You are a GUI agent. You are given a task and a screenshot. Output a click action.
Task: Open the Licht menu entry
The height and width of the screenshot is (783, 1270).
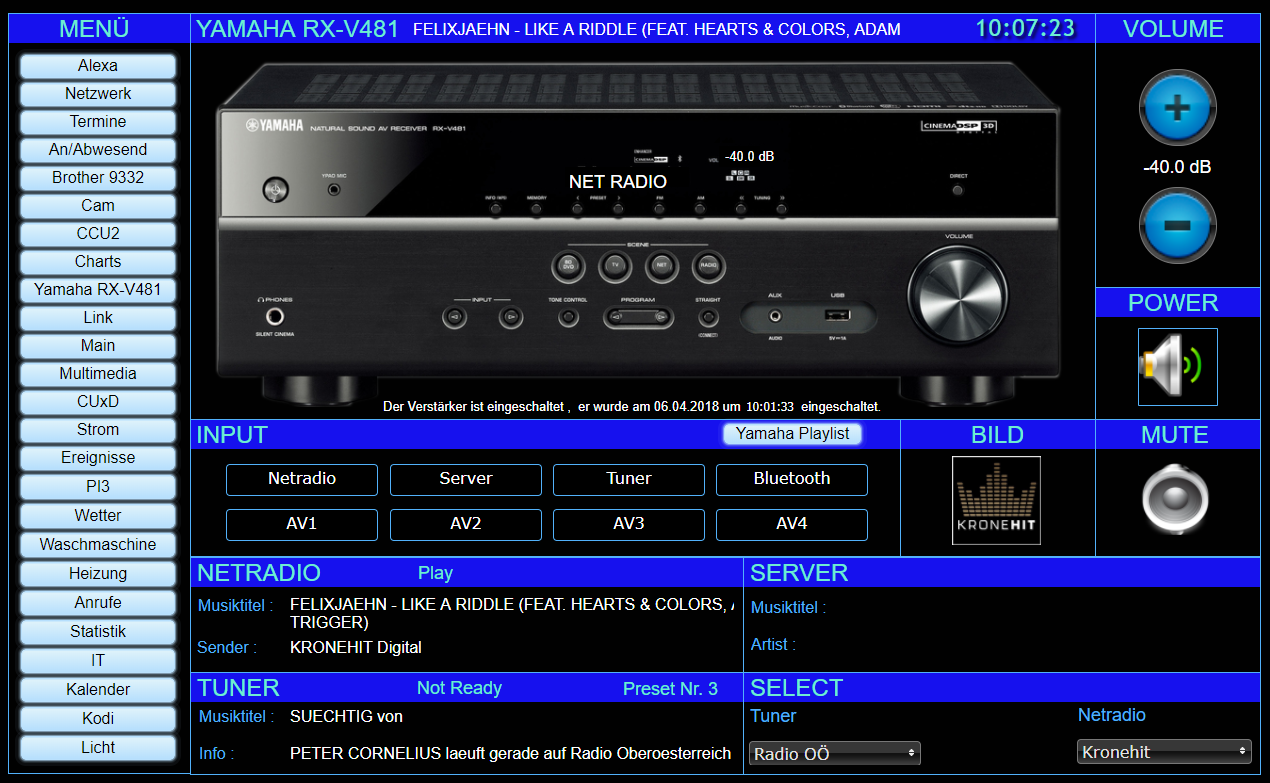[98, 748]
